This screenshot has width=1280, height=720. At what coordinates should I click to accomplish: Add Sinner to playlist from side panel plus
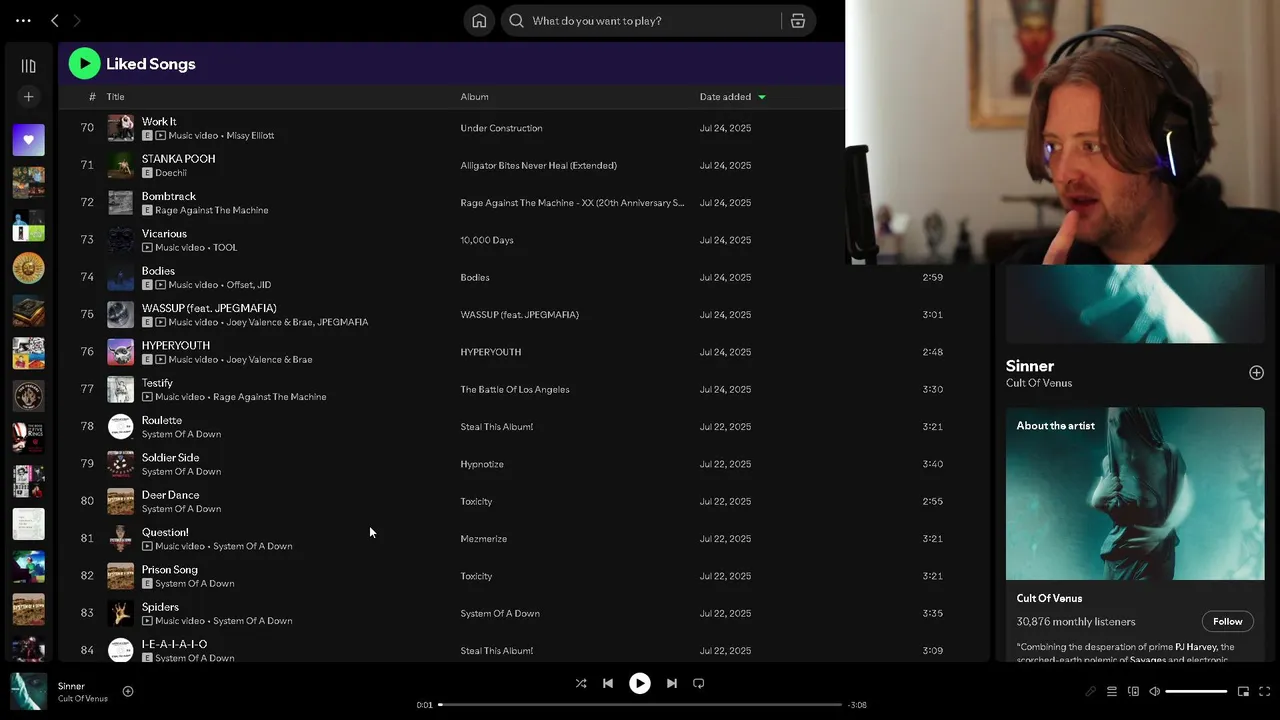click(1256, 373)
